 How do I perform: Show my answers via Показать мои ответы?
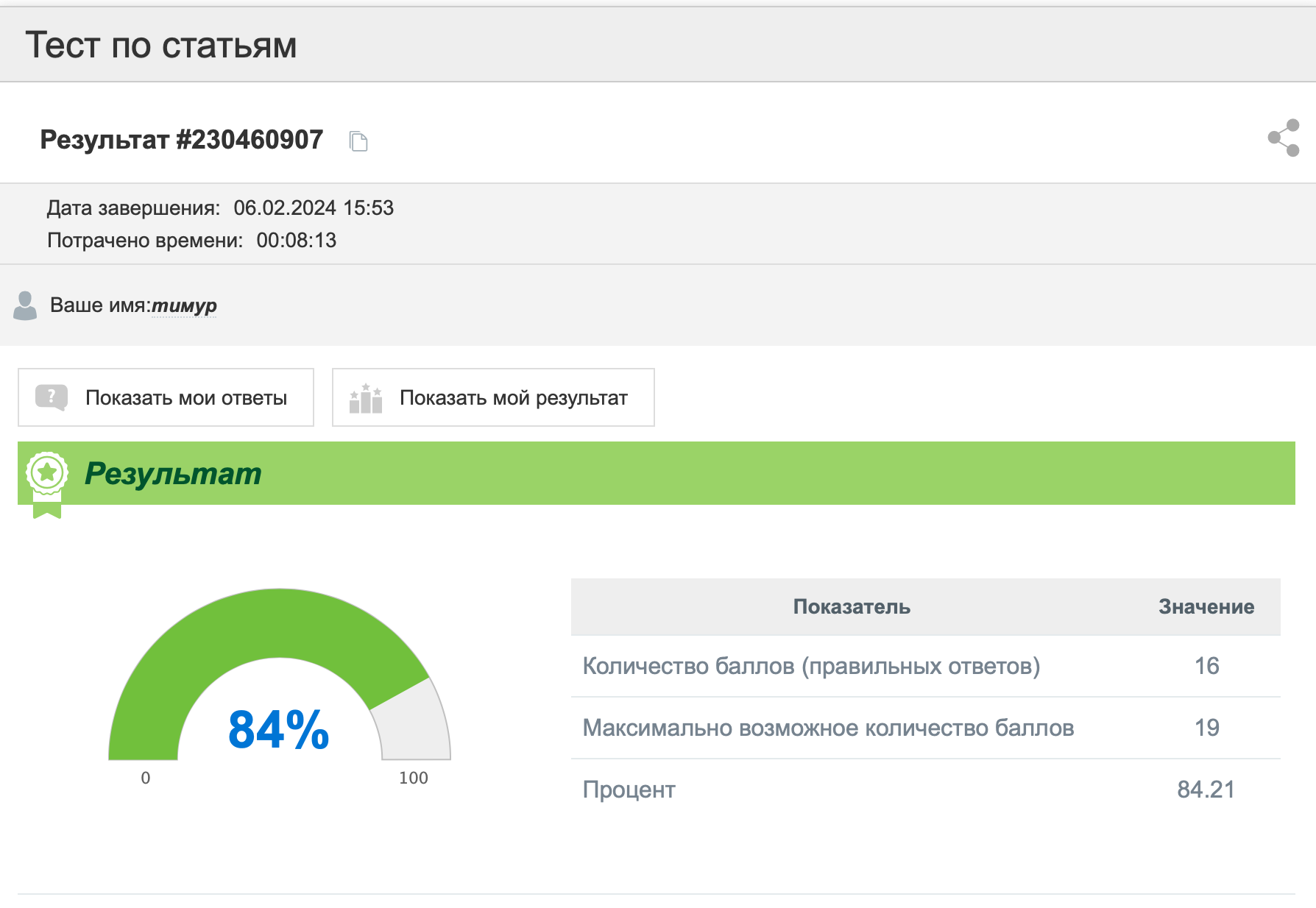pyautogui.click(x=166, y=397)
